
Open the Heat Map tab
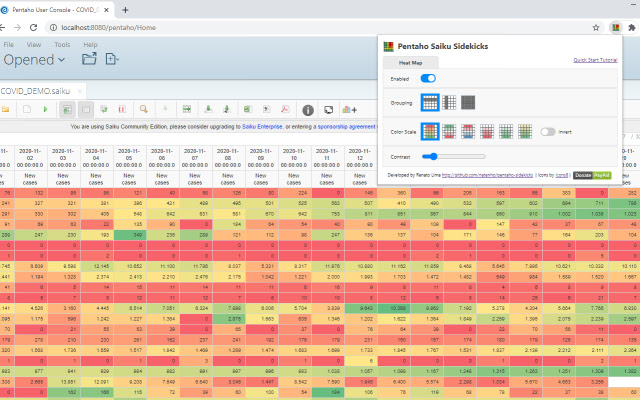(x=412, y=62)
